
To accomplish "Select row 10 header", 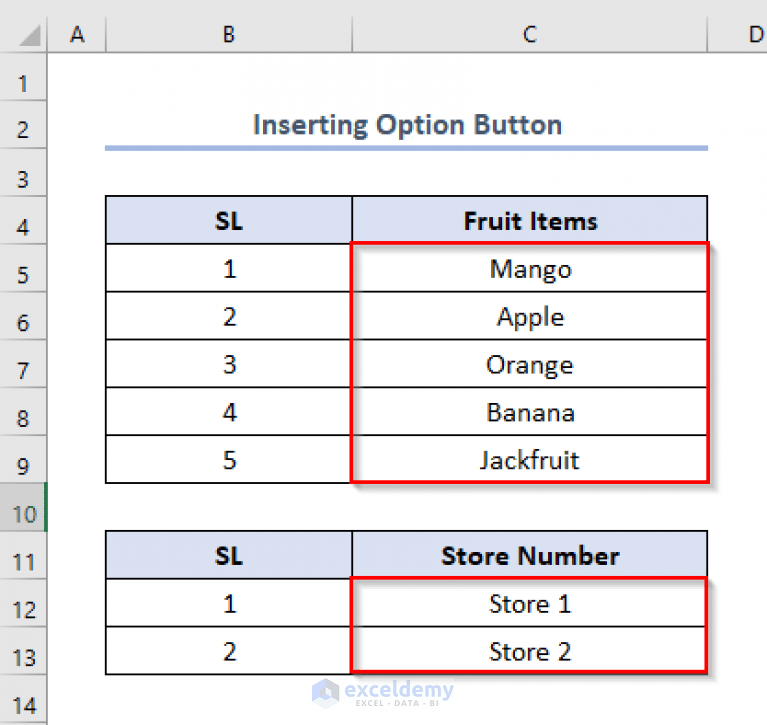I will (x=23, y=508).
